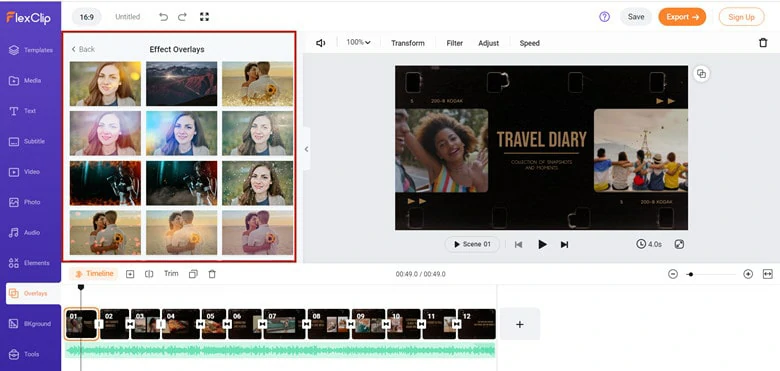
Task: Skip to the previous scene
Action: [518, 244]
